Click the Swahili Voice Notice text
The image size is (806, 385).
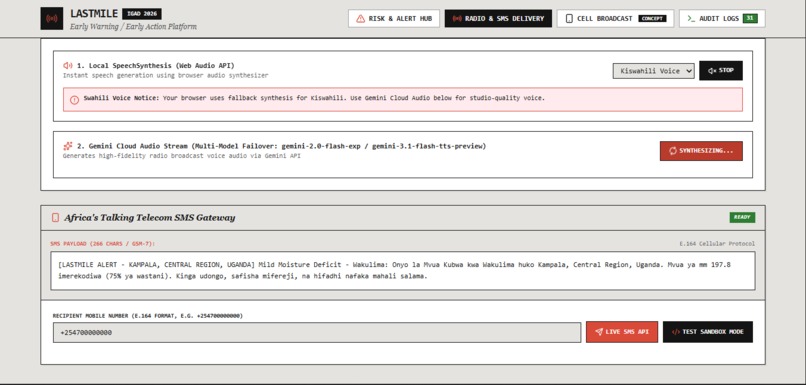(x=314, y=98)
